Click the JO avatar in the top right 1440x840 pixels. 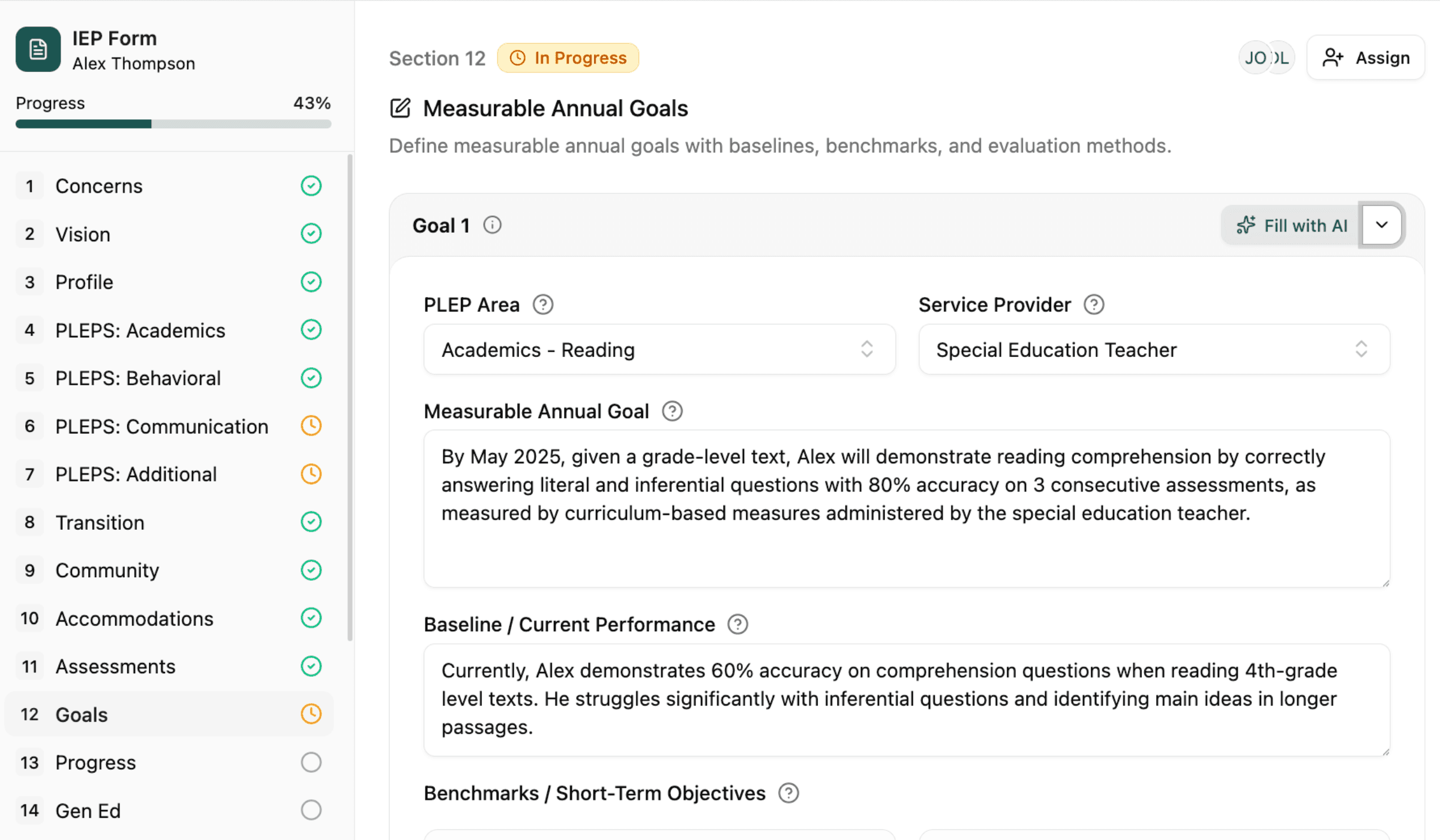[x=1256, y=57]
